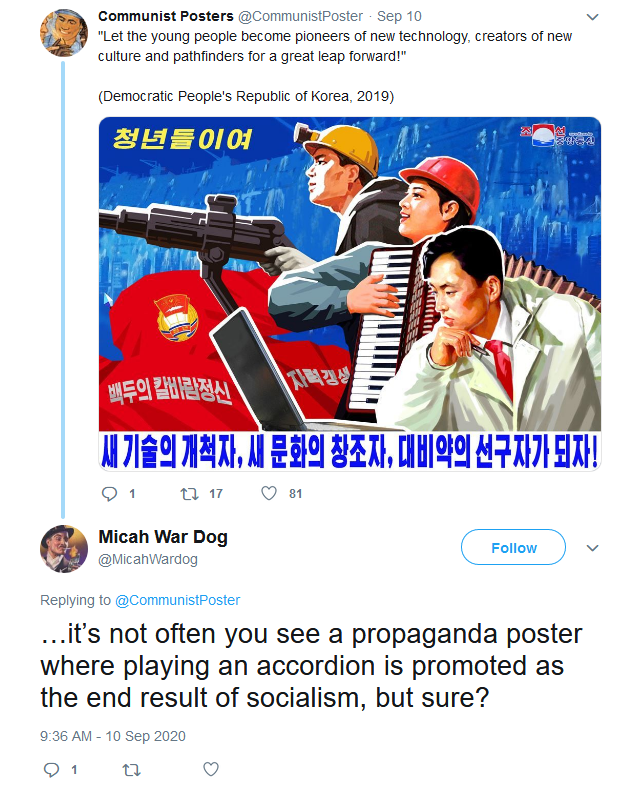The width and height of the screenshot is (640, 809).
Task: Reply to Micah War Dog's tweet
Action: (51, 770)
